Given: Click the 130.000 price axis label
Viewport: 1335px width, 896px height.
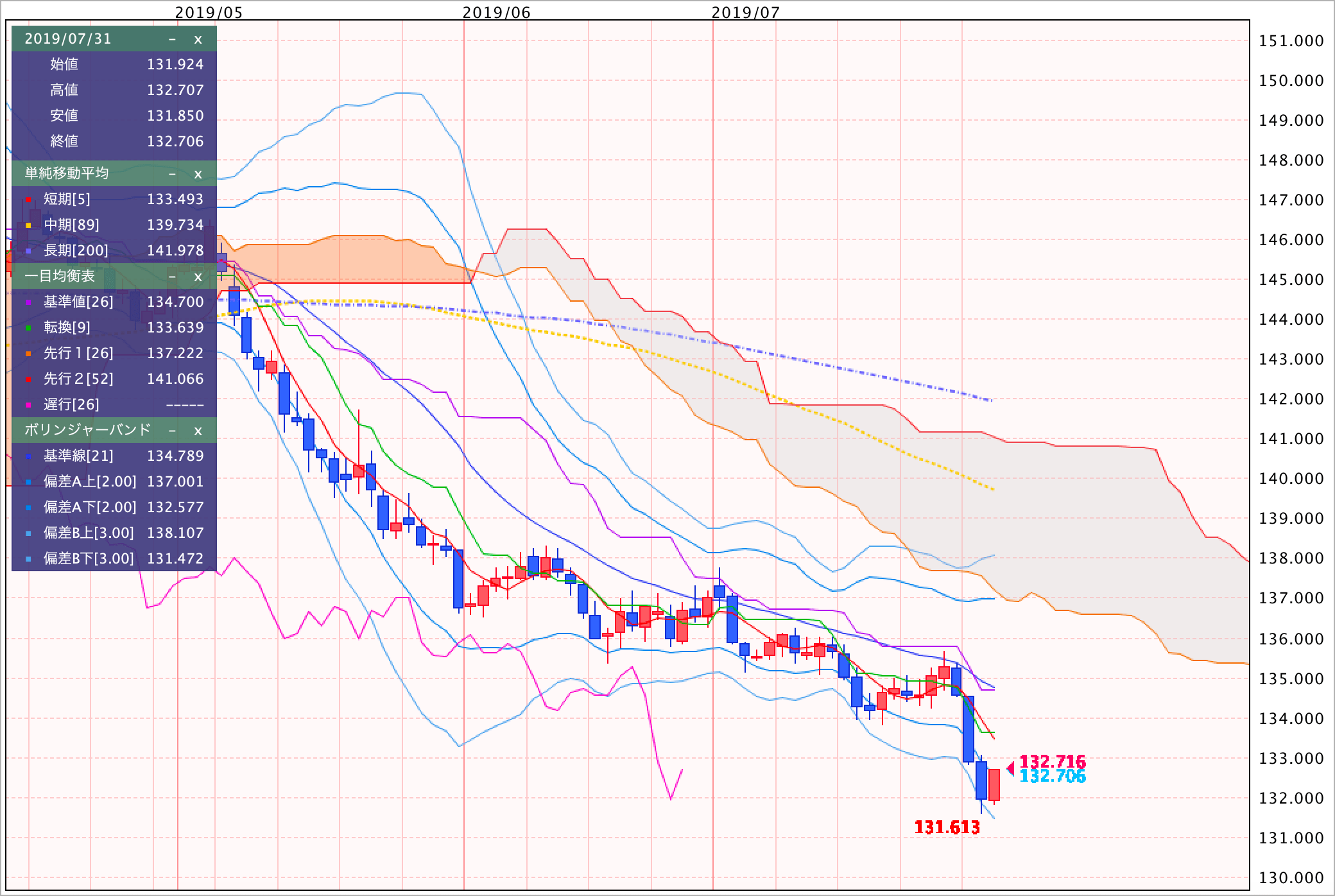Looking at the screenshot, I should (1291, 878).
